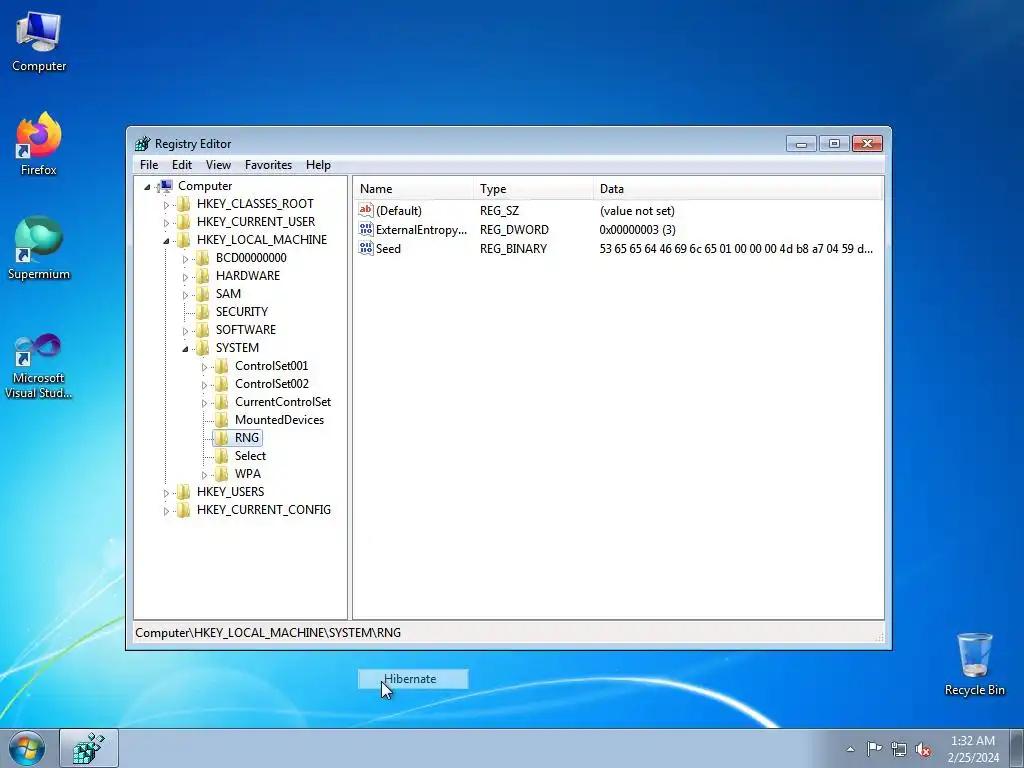Expand the CurrentControlSet key
1024x768 pixels.
[204, 403]
